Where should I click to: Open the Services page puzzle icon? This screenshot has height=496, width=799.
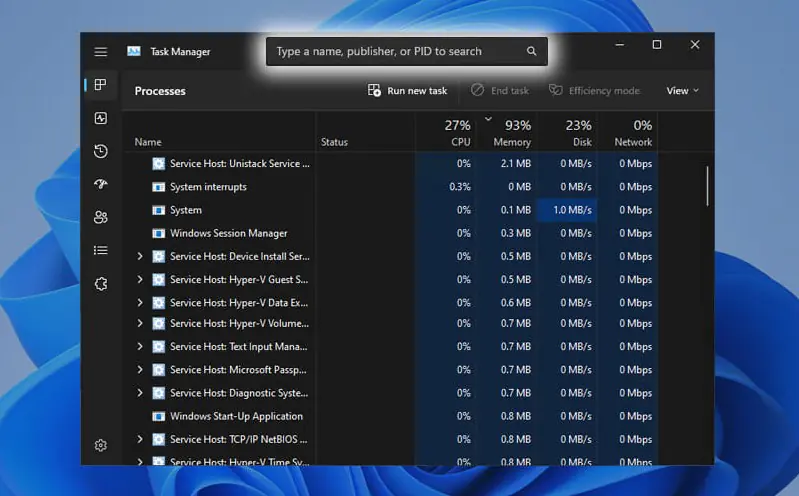101,284
